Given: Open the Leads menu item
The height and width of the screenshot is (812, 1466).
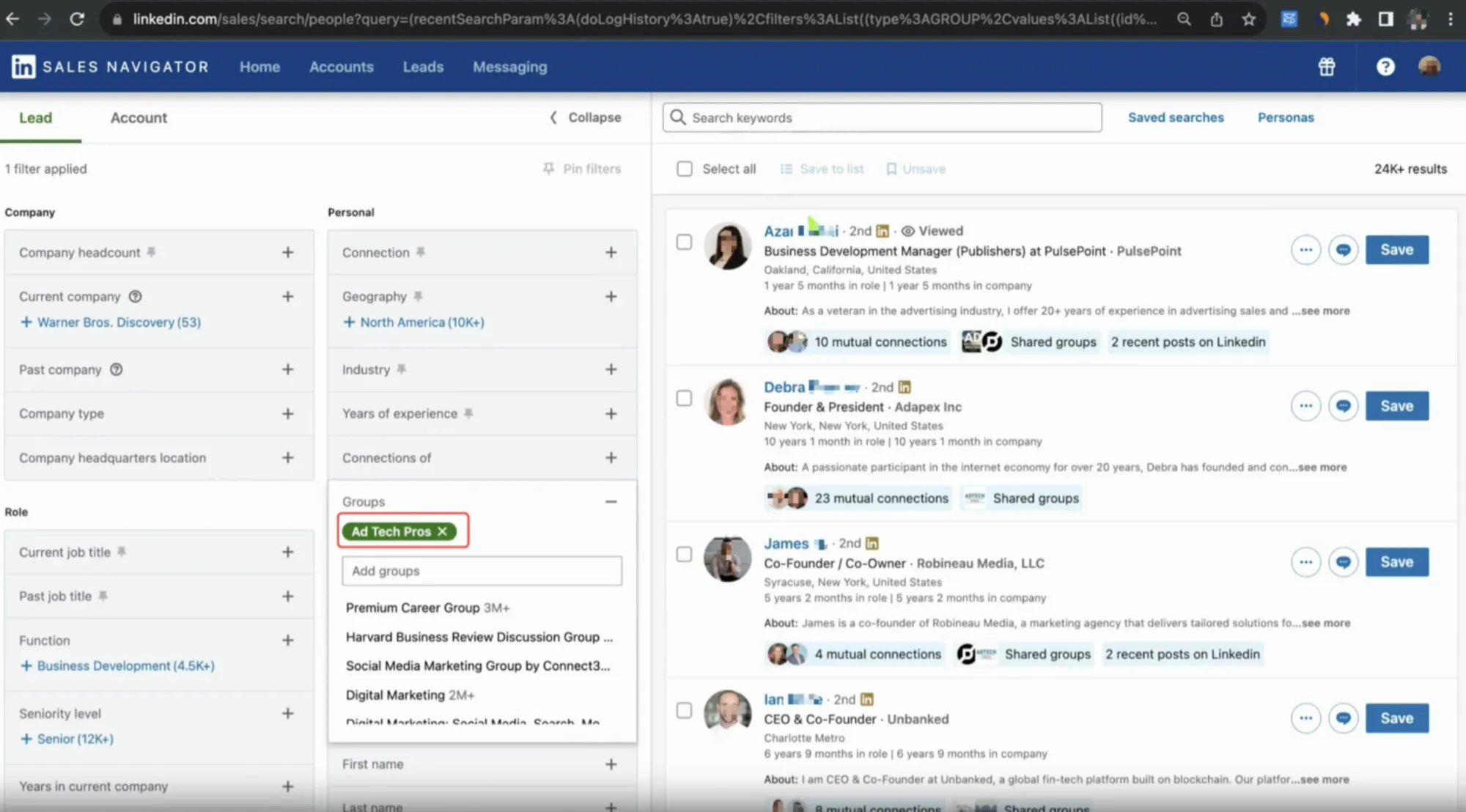Looking at the screenshot, I should pos(423,67).
